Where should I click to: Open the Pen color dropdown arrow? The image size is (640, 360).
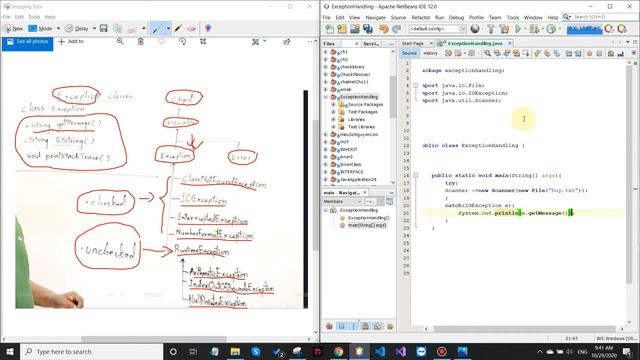pyautogui.click(x=168, y=29)
